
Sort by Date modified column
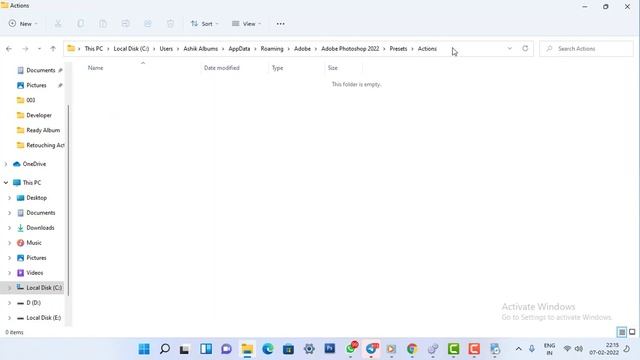tap(222, 68)
